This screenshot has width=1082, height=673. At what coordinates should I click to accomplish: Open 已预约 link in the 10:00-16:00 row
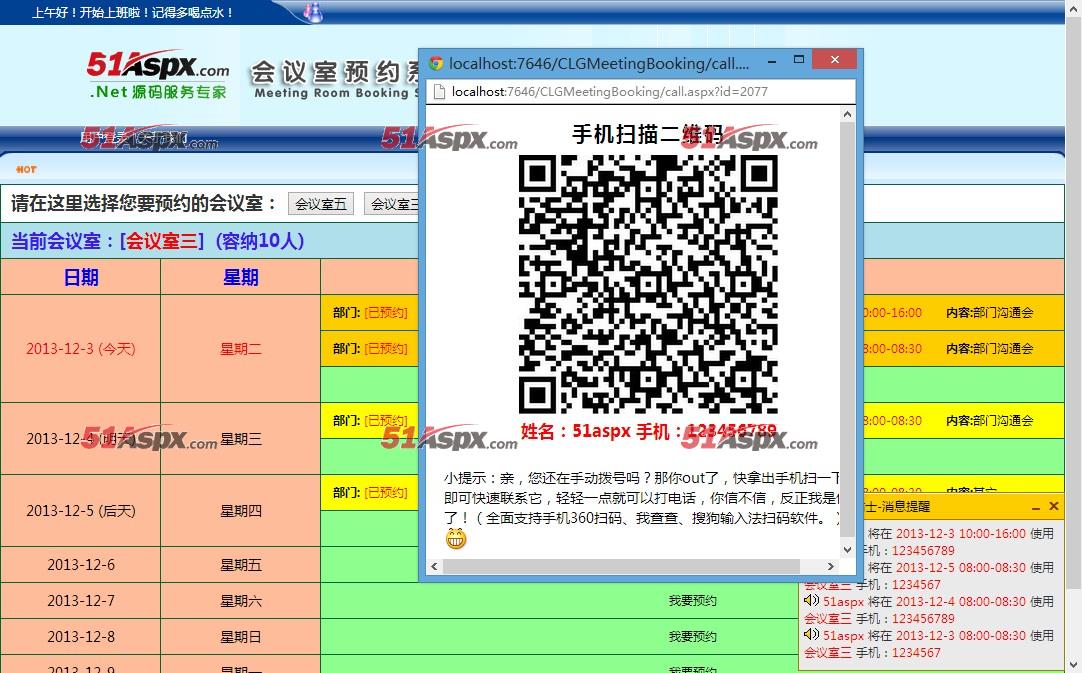pyautogui.click(x=386, y=313)
